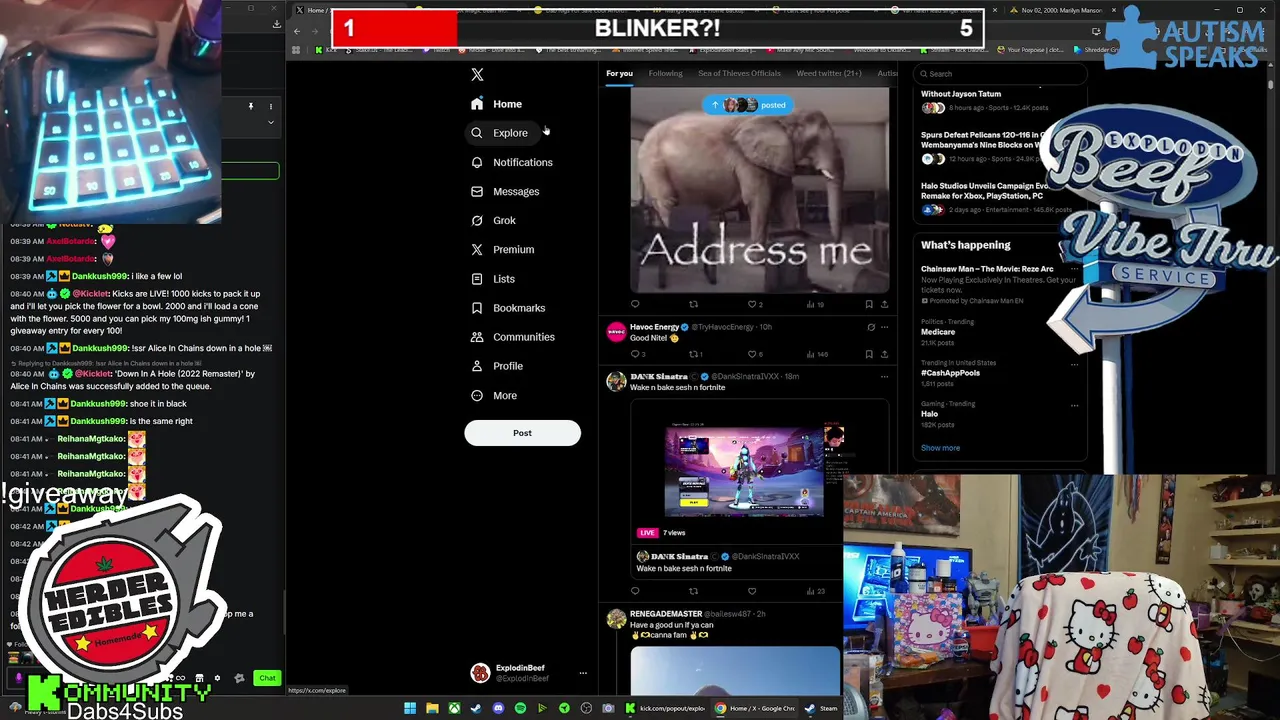Screen dimensions: 1280x720
Task: Click Grok icon on Havoc Energy post
Action: [x=870, y=327]
